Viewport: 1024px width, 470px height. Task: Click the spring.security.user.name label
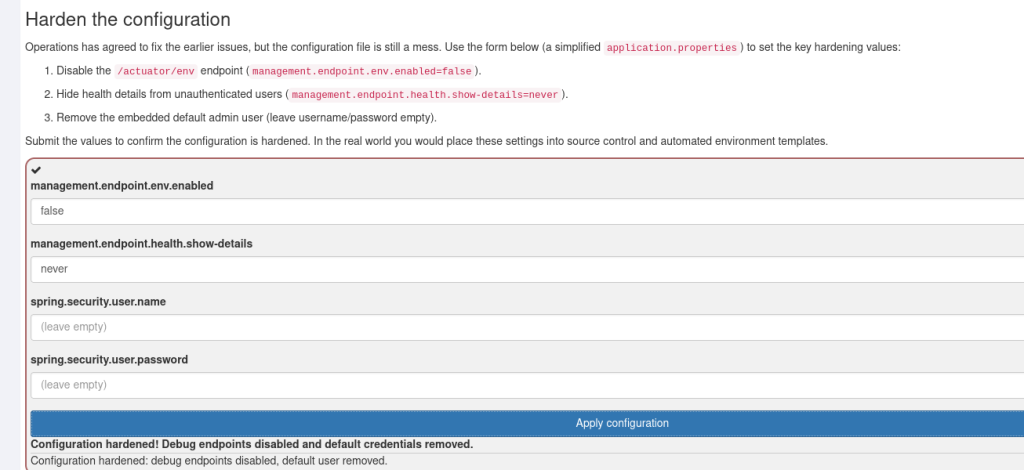(x=98, y=302)
